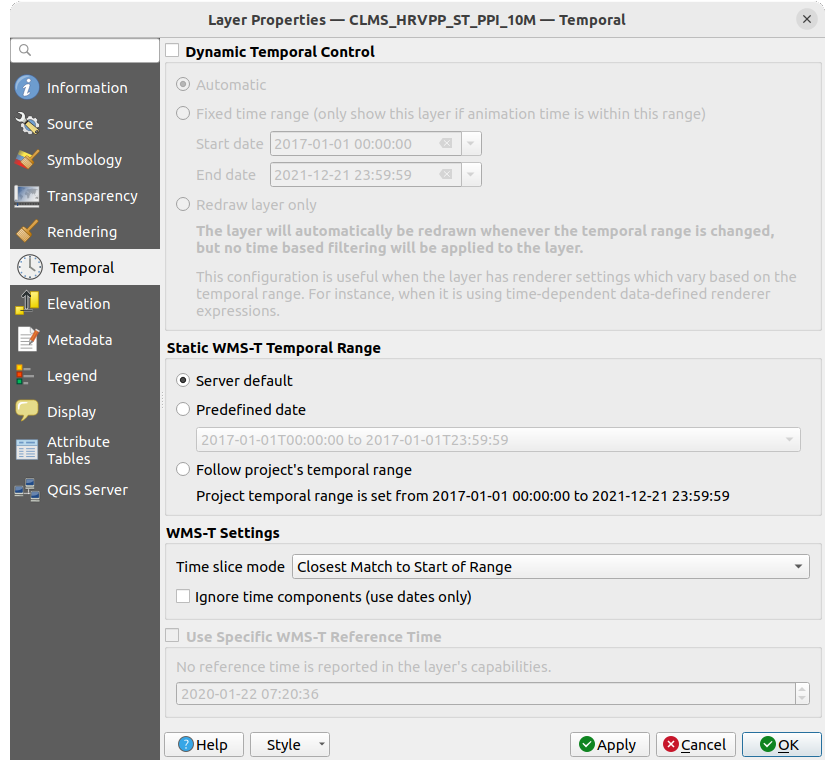Open the predefined date range combo box
The image size is (835, 770).
point(497,440)
